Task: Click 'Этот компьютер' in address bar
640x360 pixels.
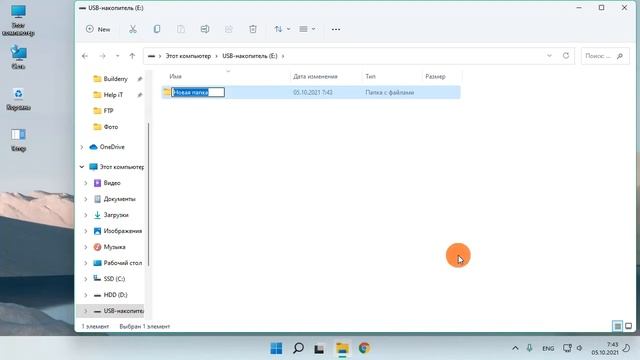Action: [x=188, y=56]
